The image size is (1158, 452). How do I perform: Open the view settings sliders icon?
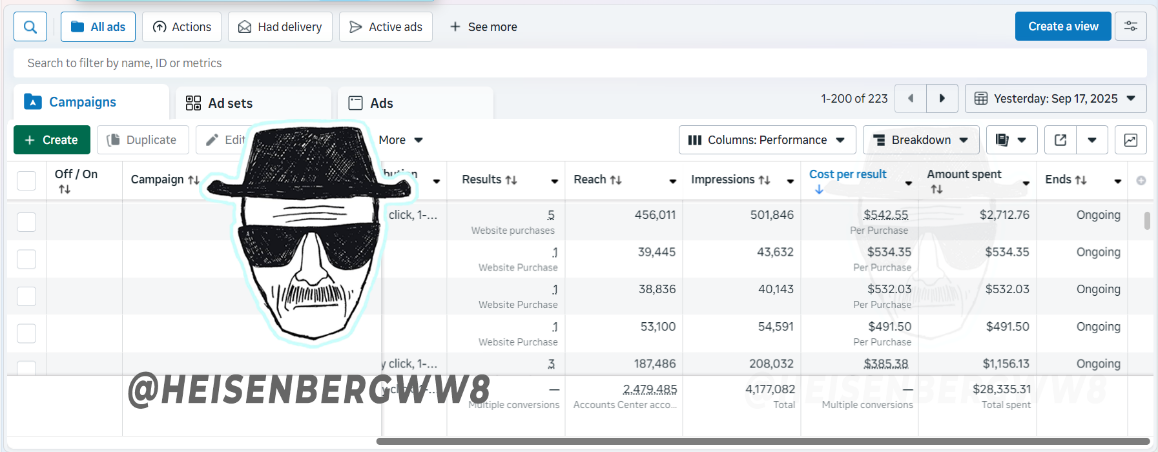pos(1131,27)
